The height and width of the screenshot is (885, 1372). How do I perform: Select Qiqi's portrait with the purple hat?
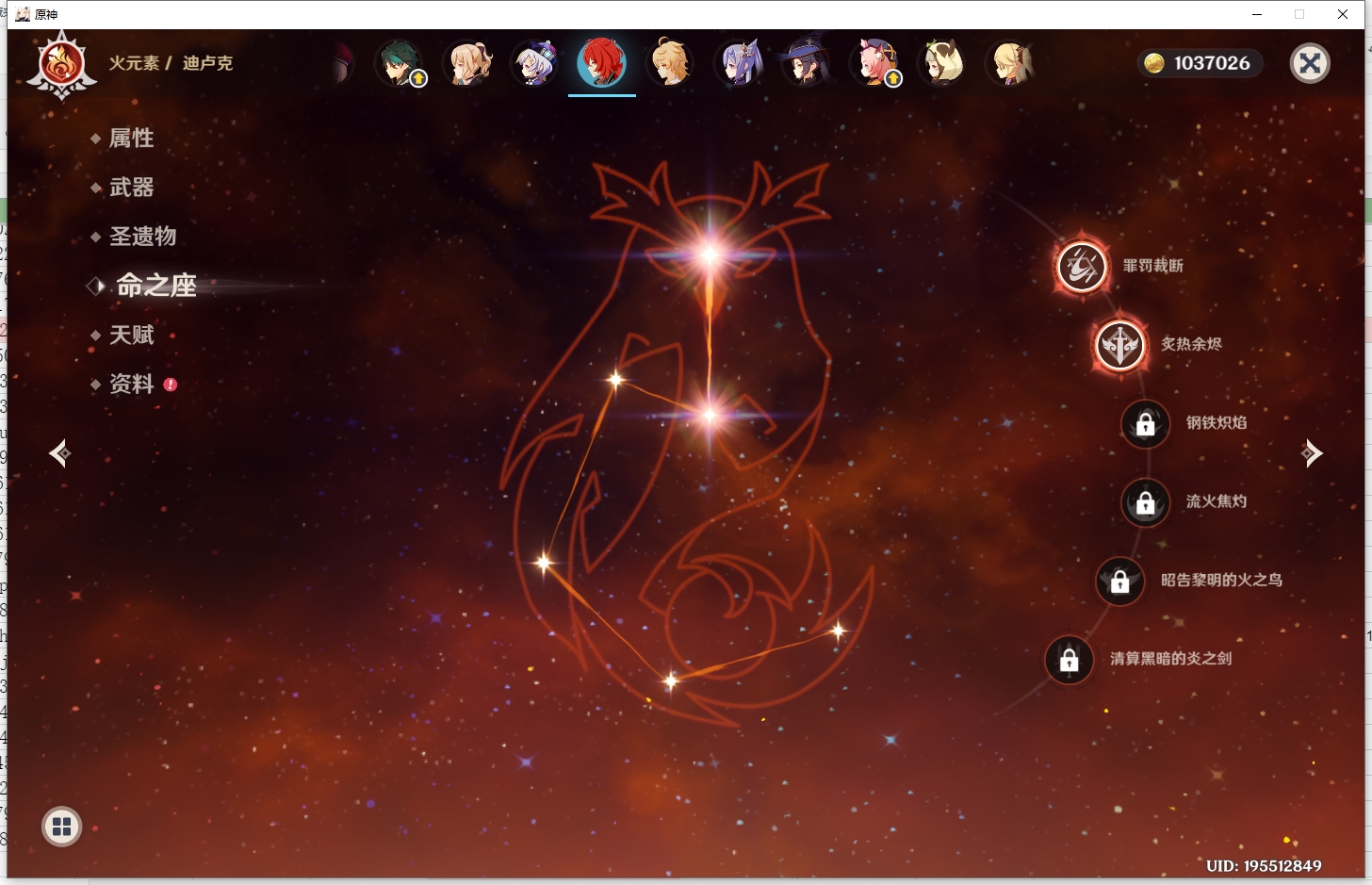[x=535, y=63]
